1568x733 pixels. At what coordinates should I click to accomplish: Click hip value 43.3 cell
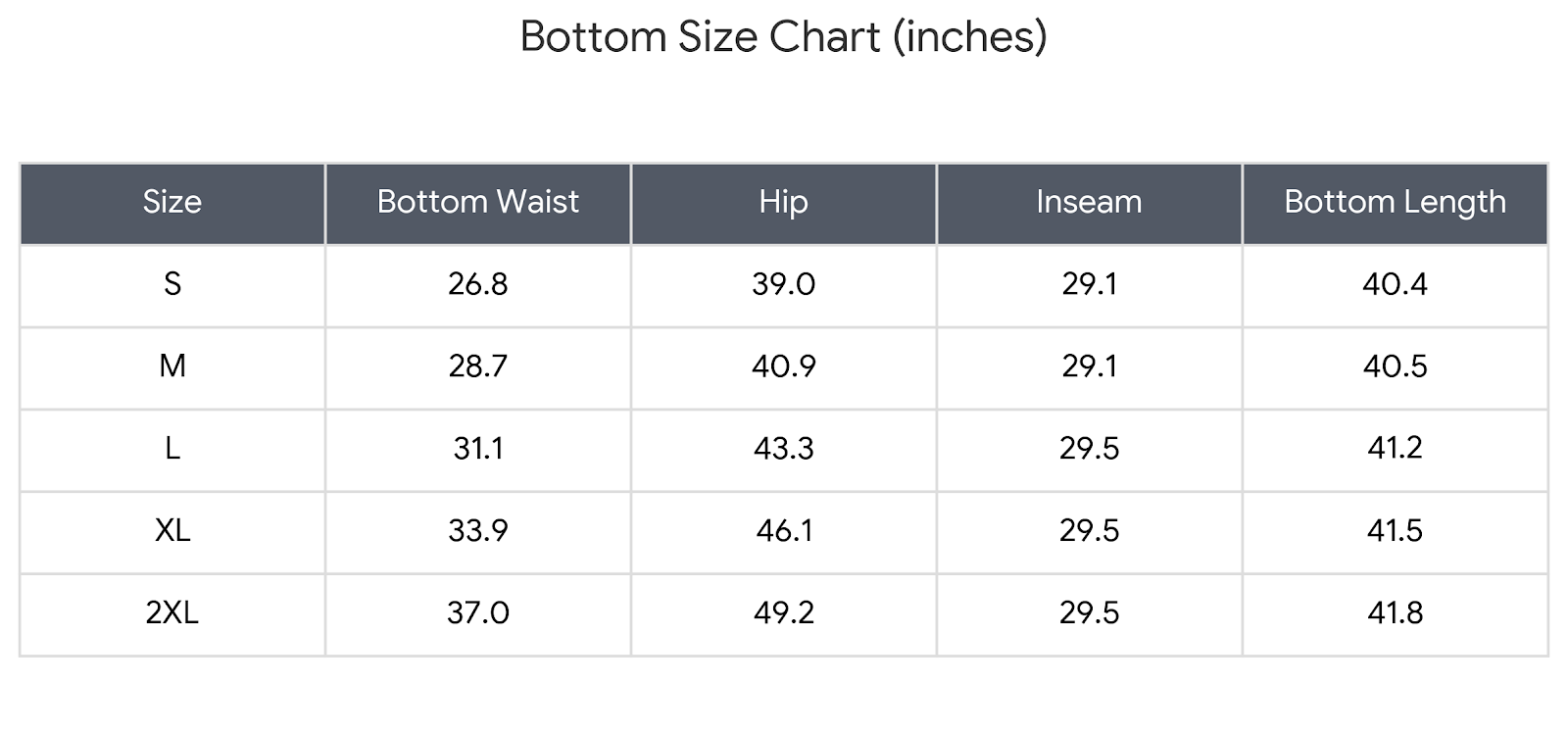[x=783, y=449]
